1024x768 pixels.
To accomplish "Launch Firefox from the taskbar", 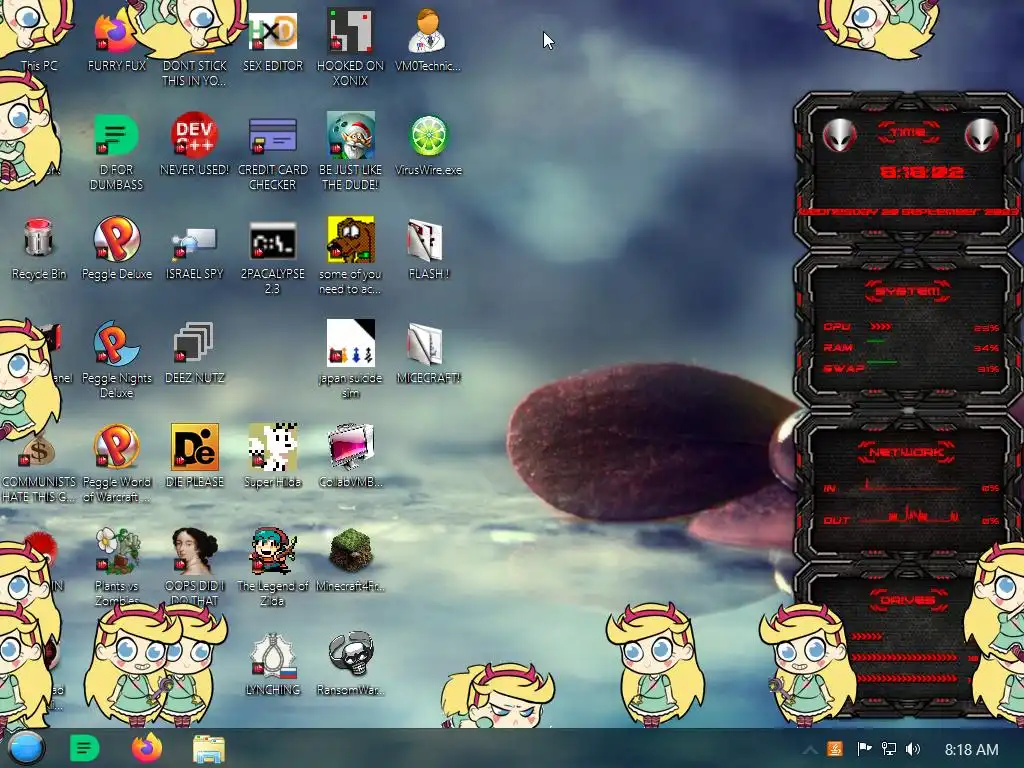I will pyautogui.click(x=147, y=748).
